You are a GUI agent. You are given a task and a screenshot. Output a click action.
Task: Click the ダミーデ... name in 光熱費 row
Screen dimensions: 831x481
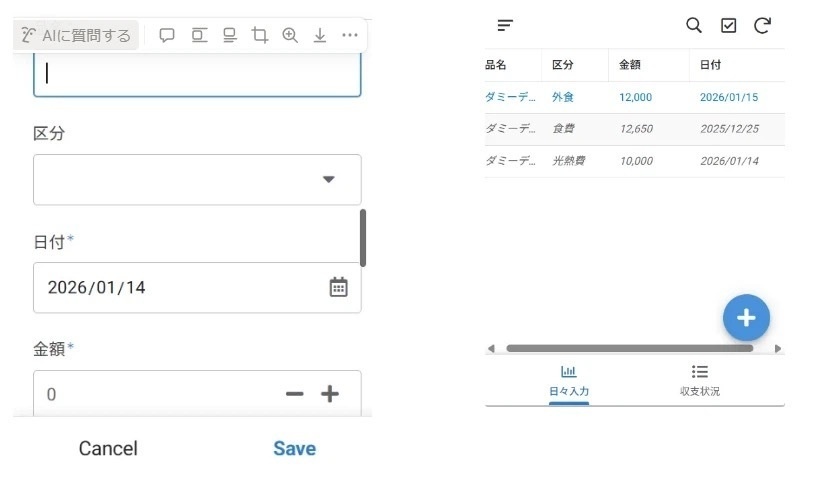(510, 161)
